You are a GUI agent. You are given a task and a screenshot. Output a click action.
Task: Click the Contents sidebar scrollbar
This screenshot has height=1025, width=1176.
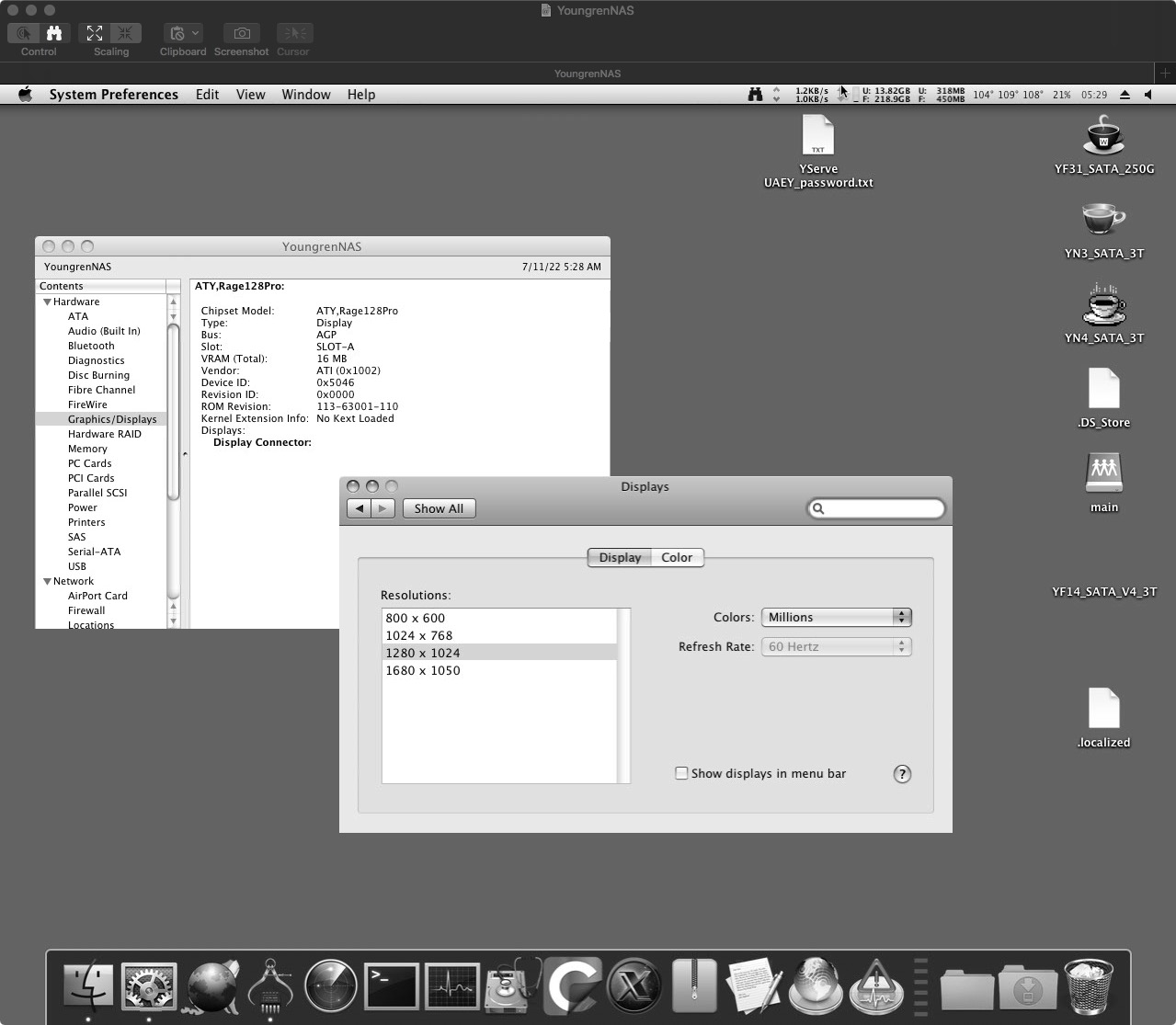click(173, 412)
